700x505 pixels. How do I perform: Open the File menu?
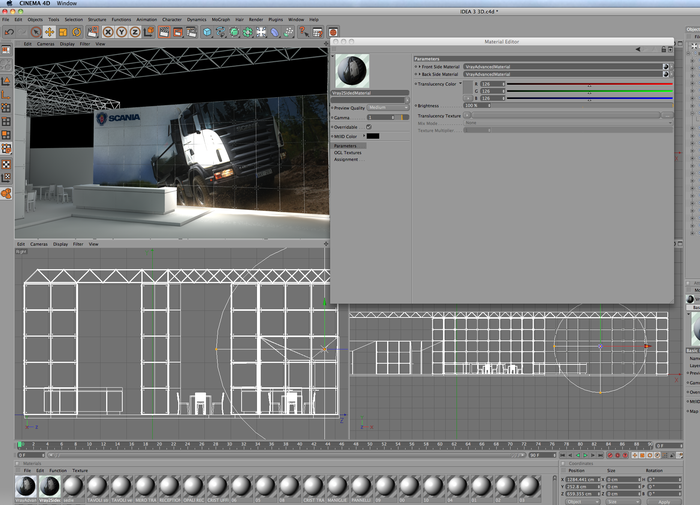[5, 20]
